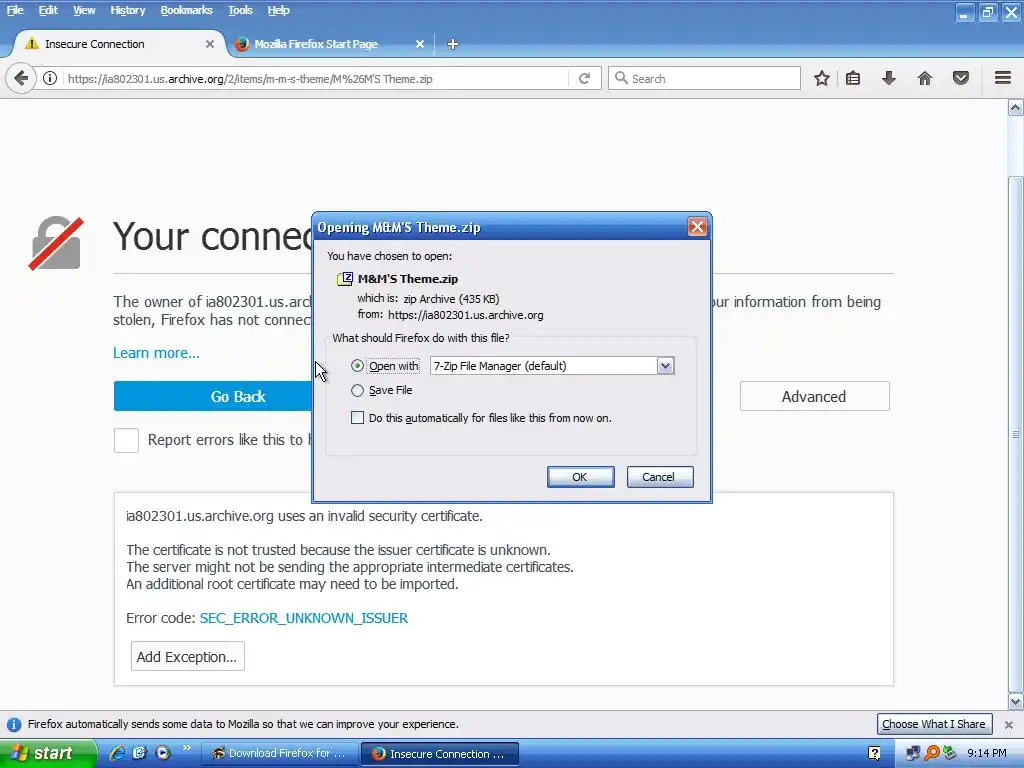Click the page scrollbar up arrow
The height and width of the screenshot is (768, 1024).
click(1016, 107)
